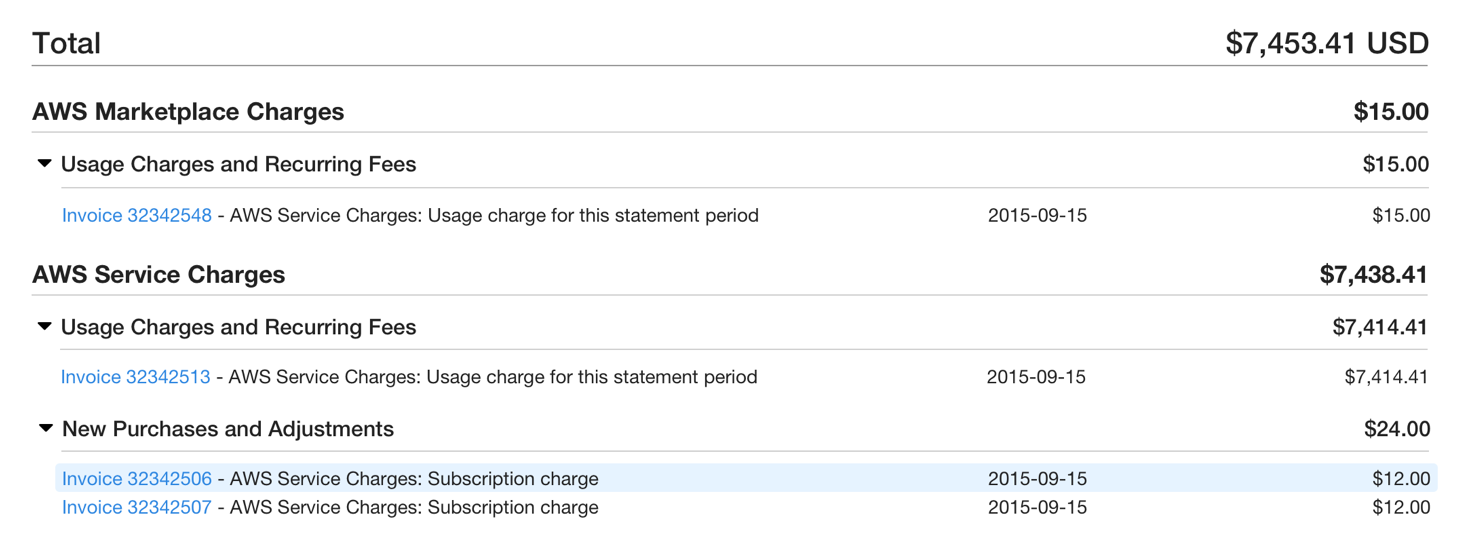Open Invoice 32342513 link

click(x=136, y=377)
